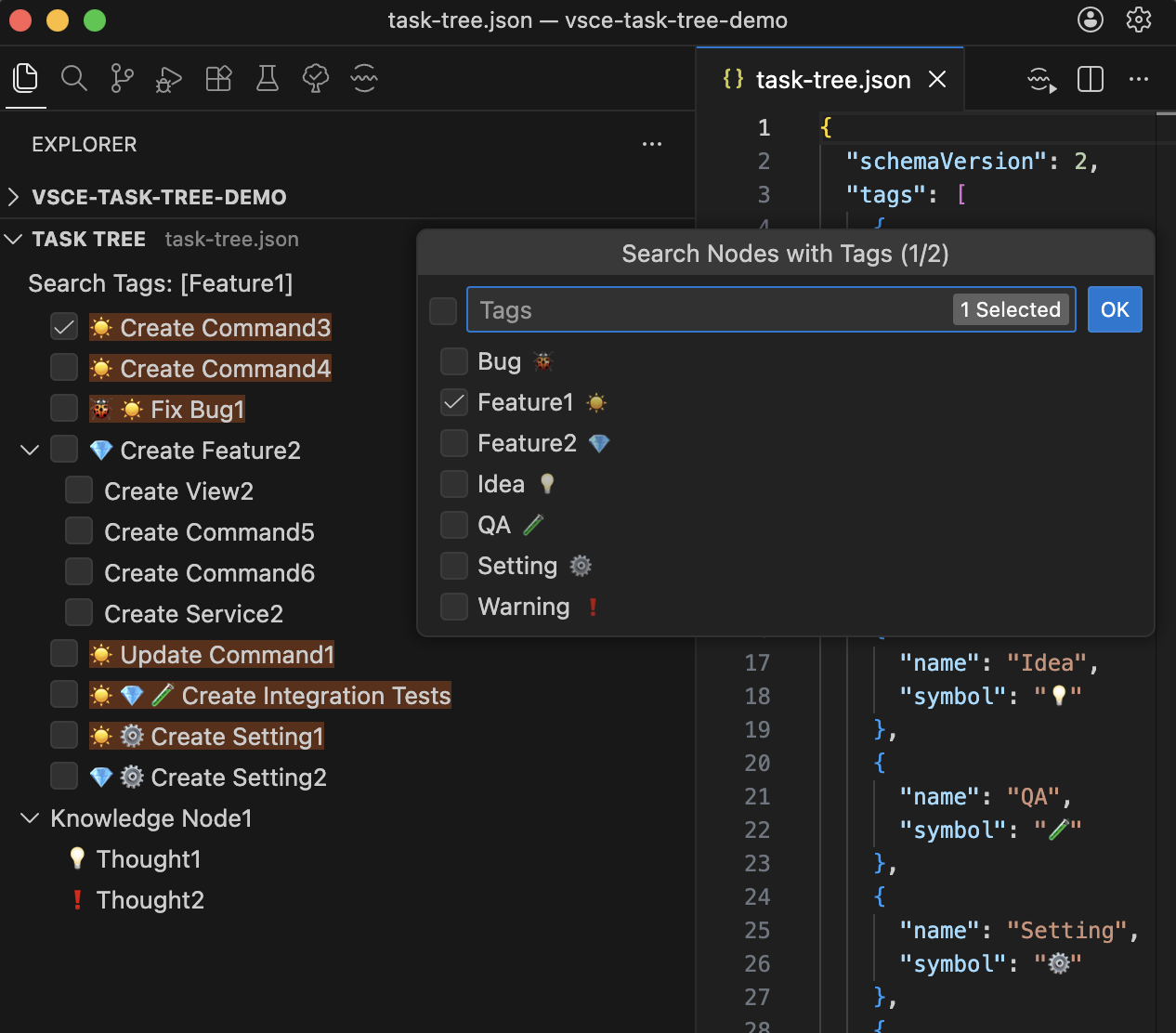This screenshot has height=1033, width=1176.
Task: Click the 1 Selected badge
Action: coord(1011,310)
